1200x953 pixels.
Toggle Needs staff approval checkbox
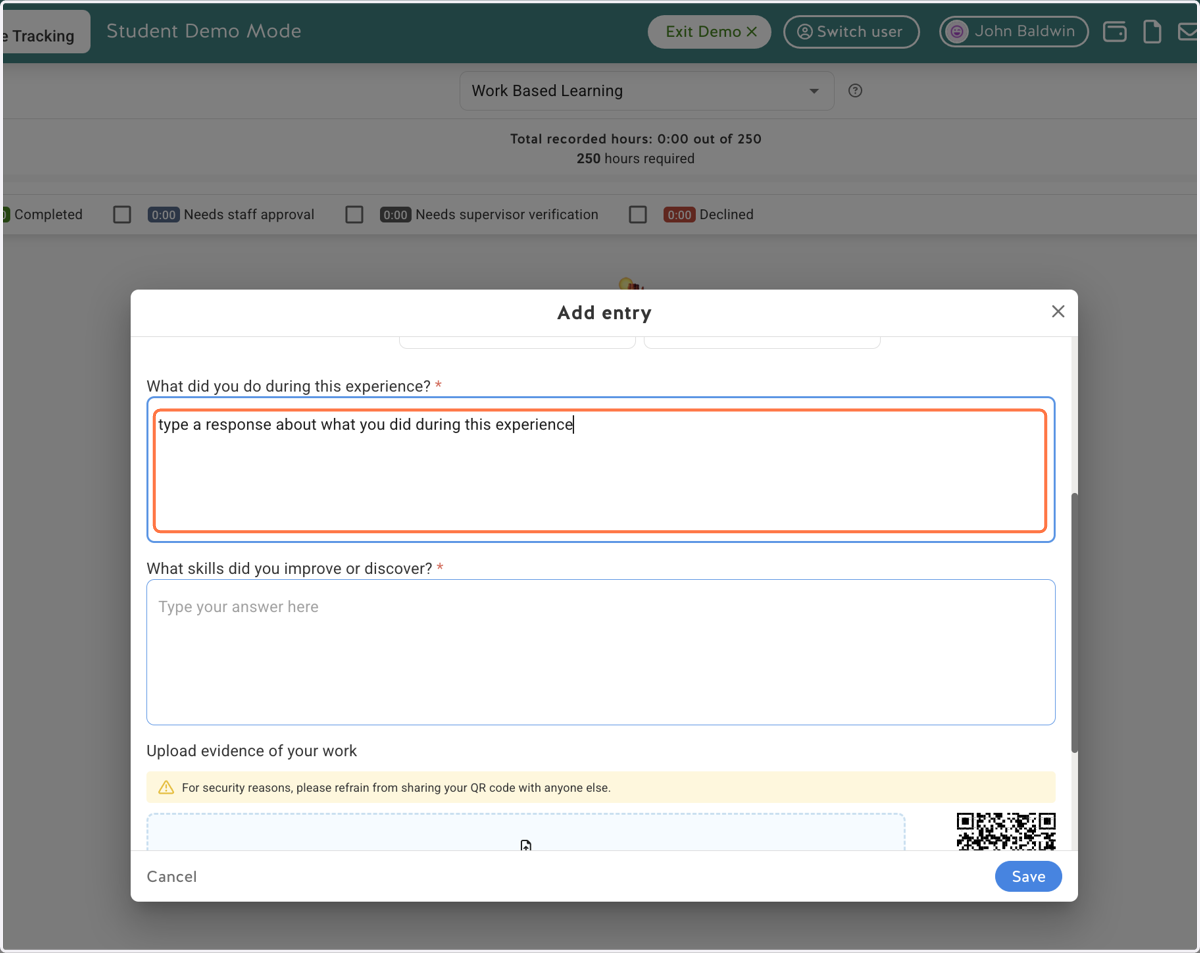pyautogui.click(x=122, y=215)
